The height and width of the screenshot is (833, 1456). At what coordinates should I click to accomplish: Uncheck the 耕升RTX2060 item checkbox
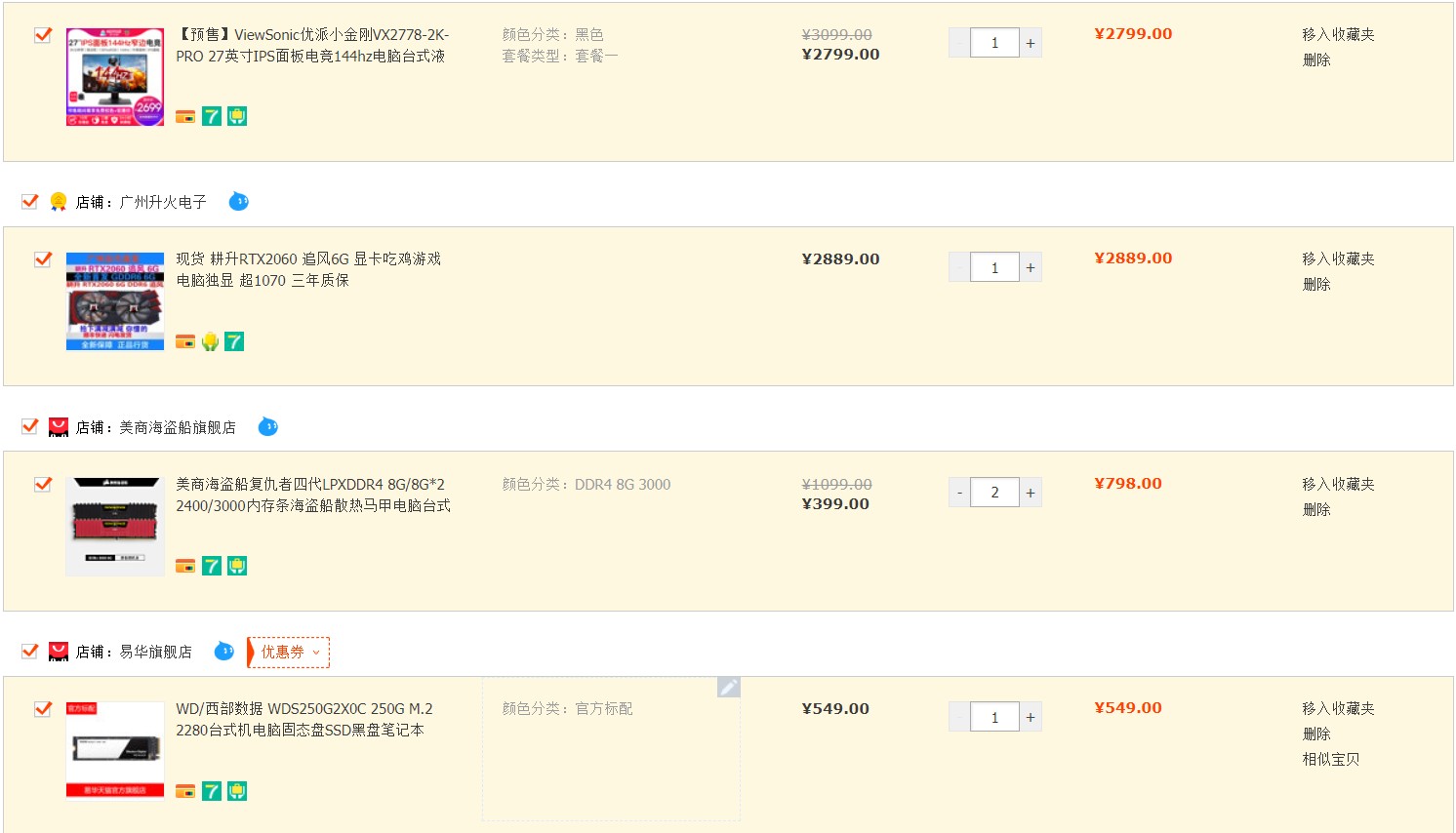[42, 259]
